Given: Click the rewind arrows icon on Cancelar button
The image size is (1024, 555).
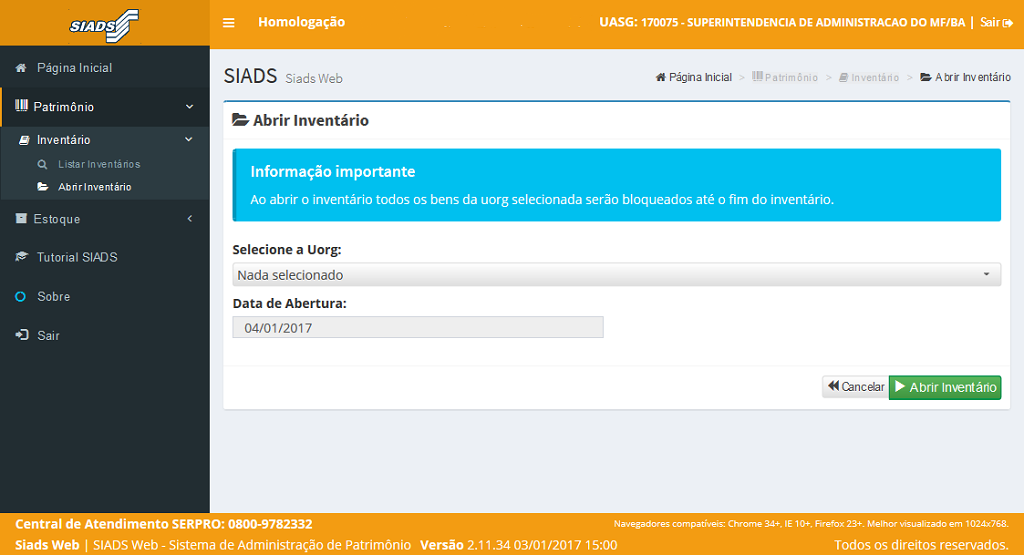Looking at the screenshot, I should [833, 386].
